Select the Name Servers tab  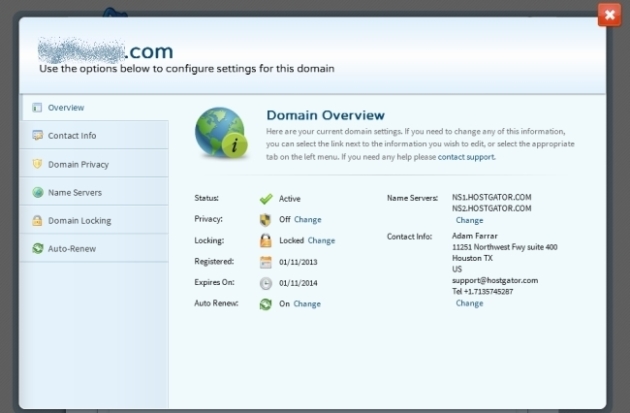point(75,192)
